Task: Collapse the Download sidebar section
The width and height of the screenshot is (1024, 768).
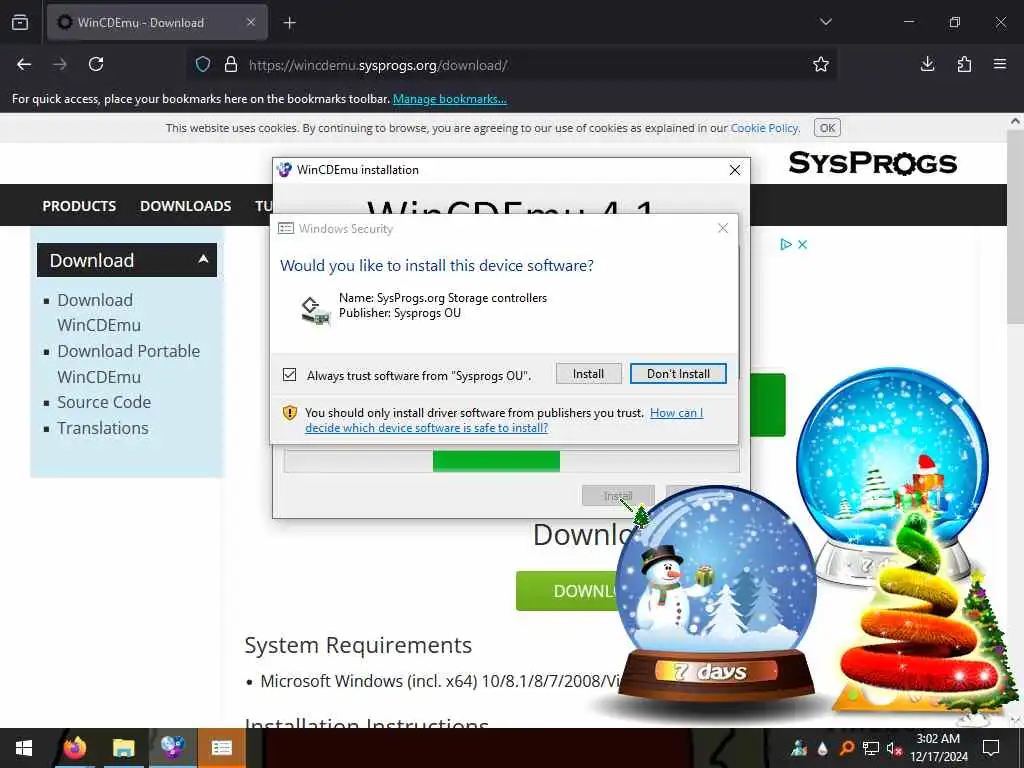Action: coord(127,260)
